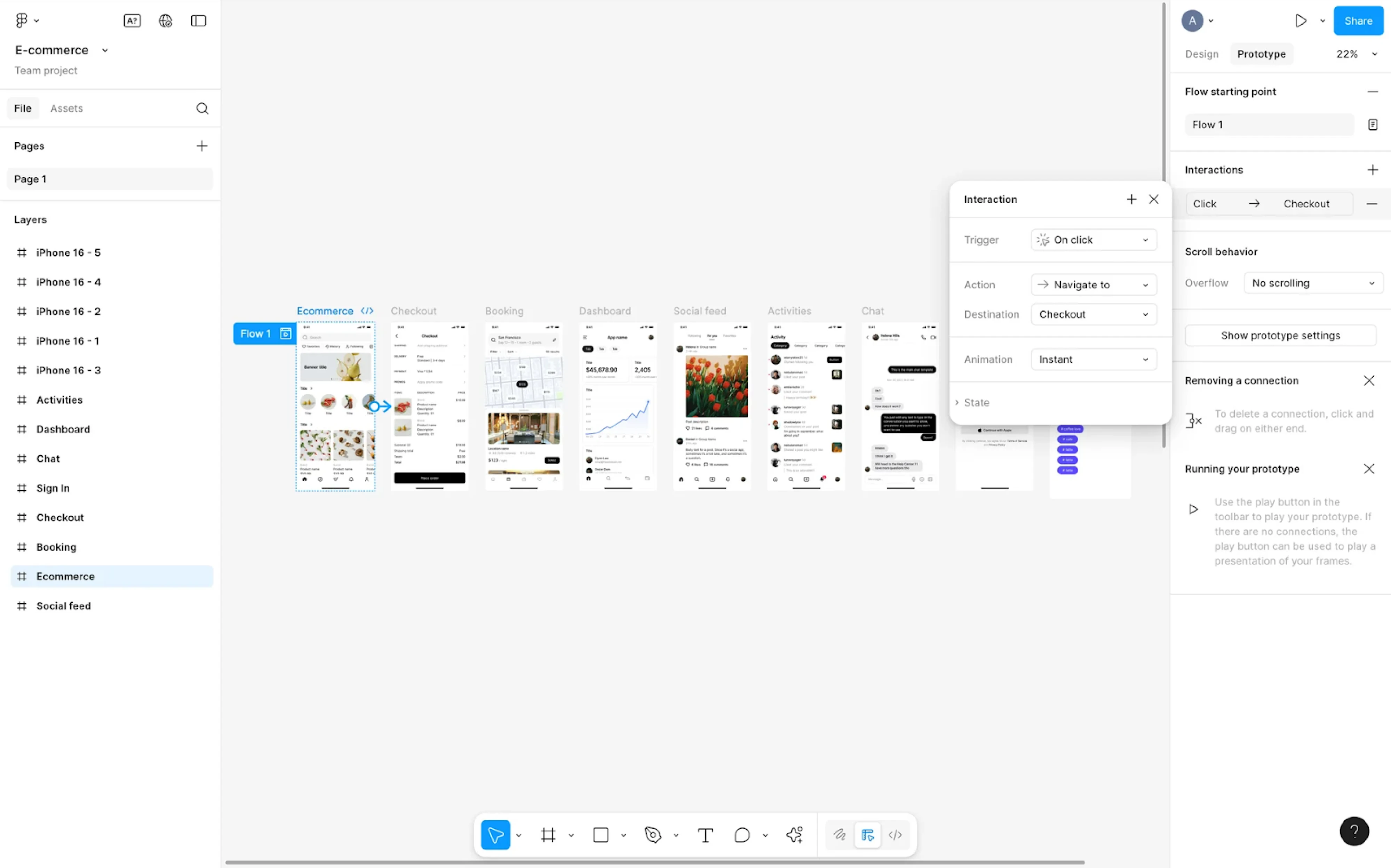Open the On click trigger dropdown
This screenshot has height=868, width=1391.
click(x=1093, y=239)
